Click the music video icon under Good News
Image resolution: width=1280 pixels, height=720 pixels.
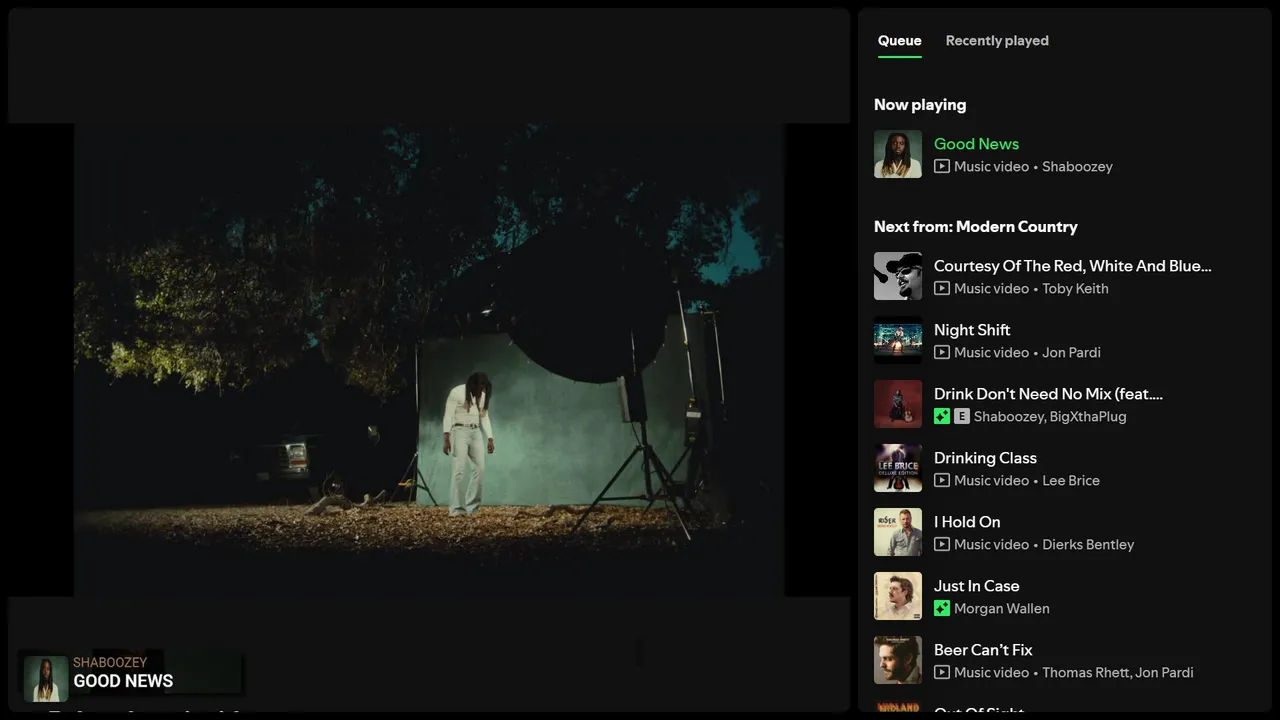942,167
